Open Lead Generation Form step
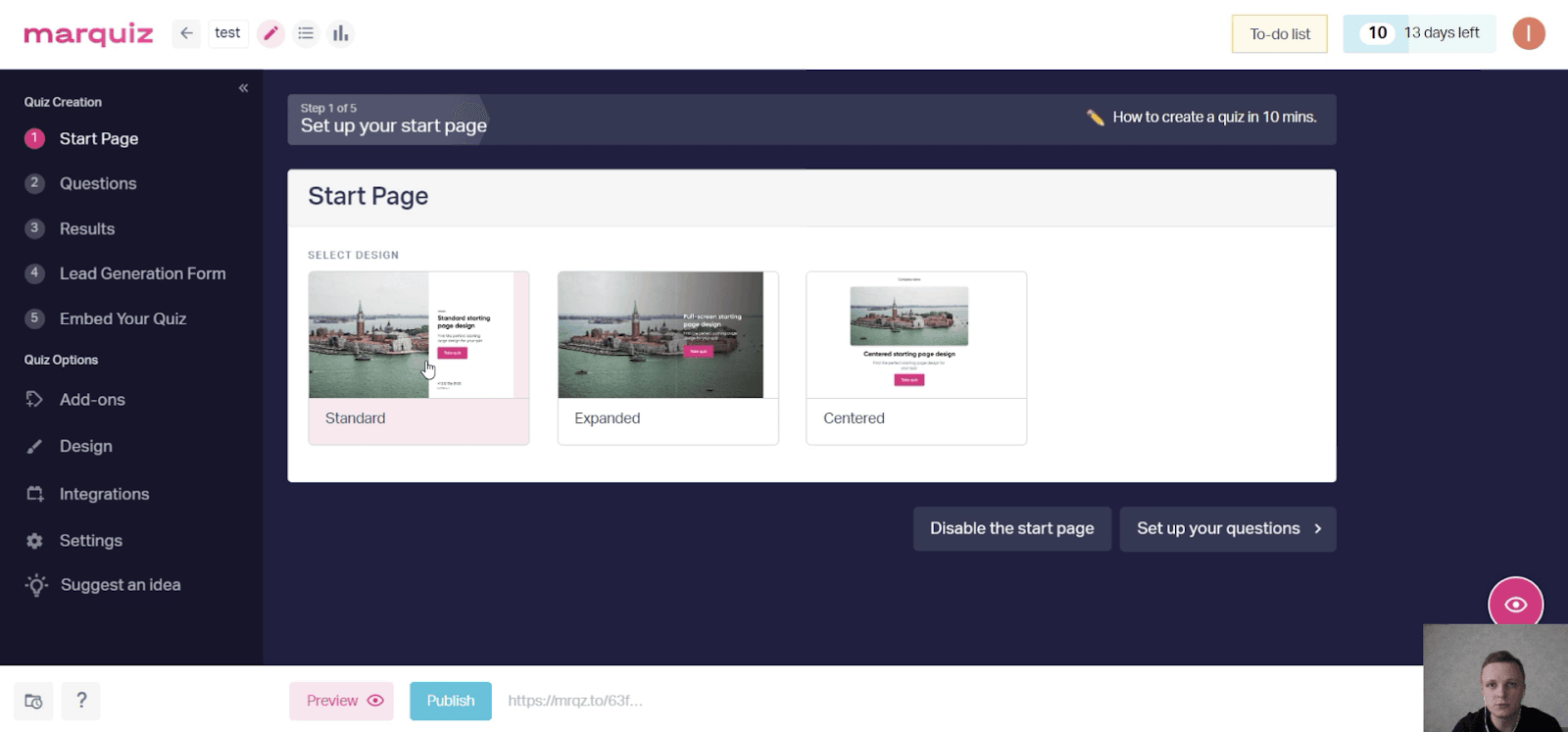The width and height of the screenshot is (1568, 732). 142,274
